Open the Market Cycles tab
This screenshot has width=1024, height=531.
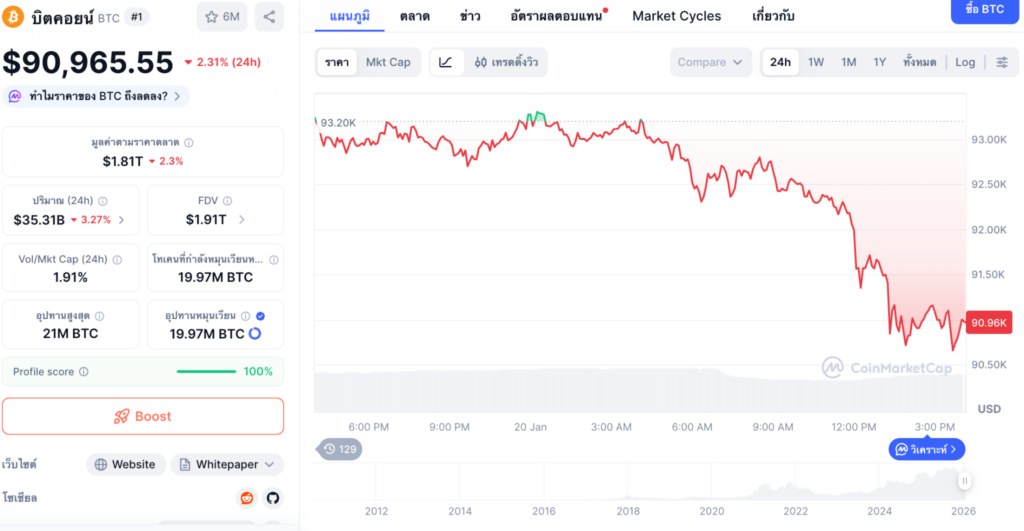point(676,16)
